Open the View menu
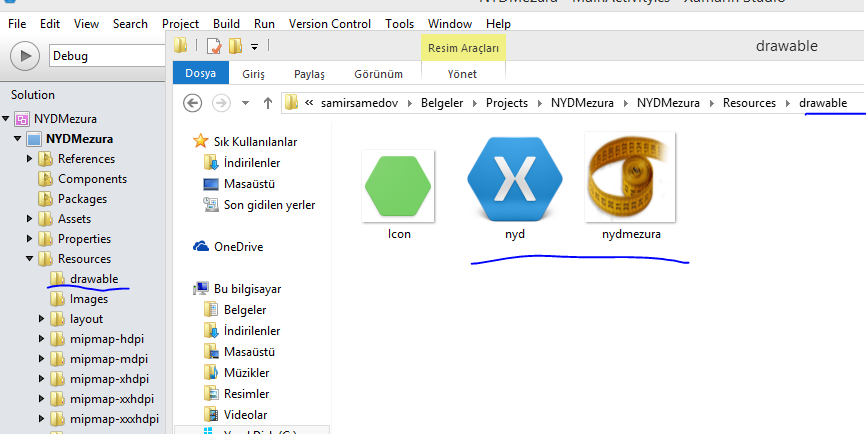Image resolution: width=866 pixels, height=434 pixels. click(x=86, y=24)
